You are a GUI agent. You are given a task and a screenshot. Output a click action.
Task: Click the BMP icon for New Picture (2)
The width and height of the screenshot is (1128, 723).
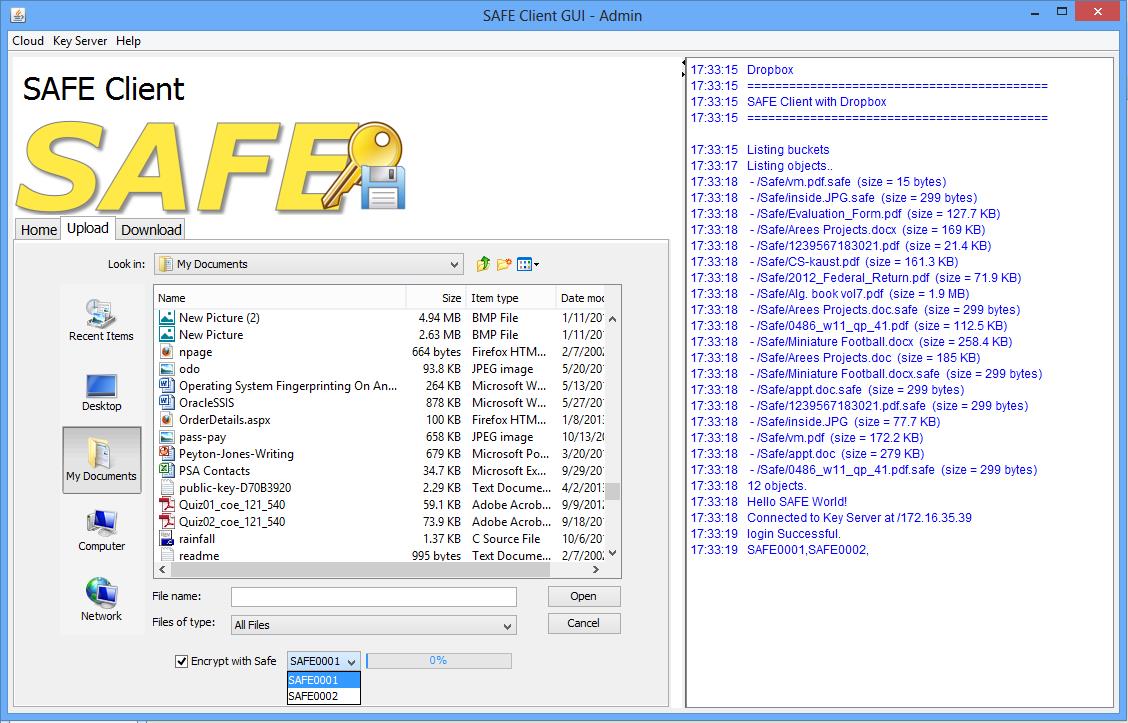(167, 317)
